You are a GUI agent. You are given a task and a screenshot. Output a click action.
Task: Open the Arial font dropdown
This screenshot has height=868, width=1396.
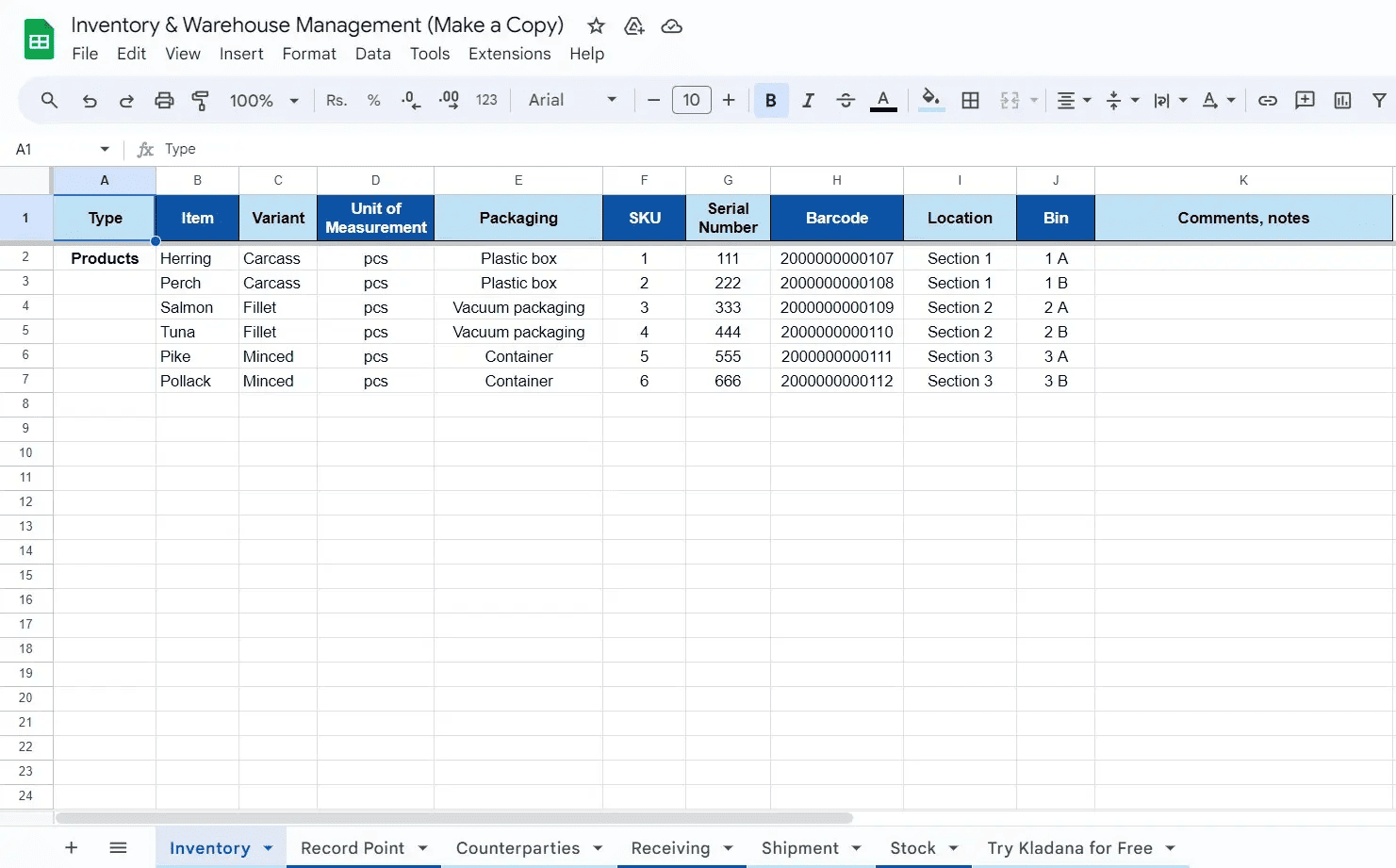click(x=572, y=100)
